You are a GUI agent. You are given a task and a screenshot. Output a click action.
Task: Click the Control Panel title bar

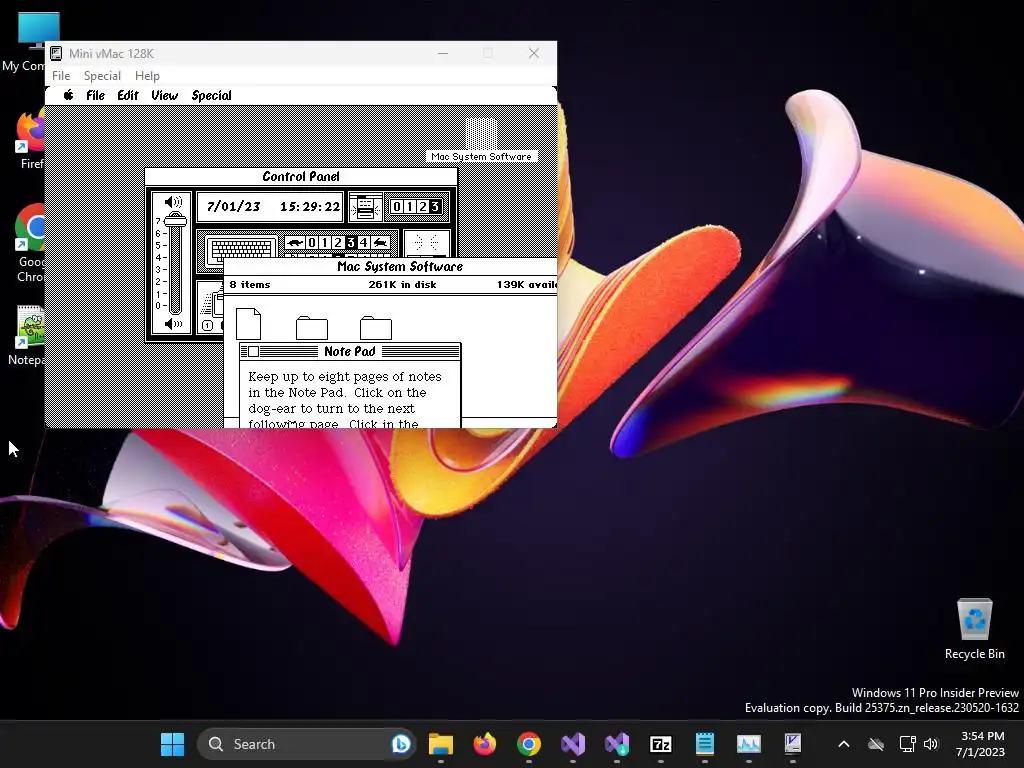[301, 176]
